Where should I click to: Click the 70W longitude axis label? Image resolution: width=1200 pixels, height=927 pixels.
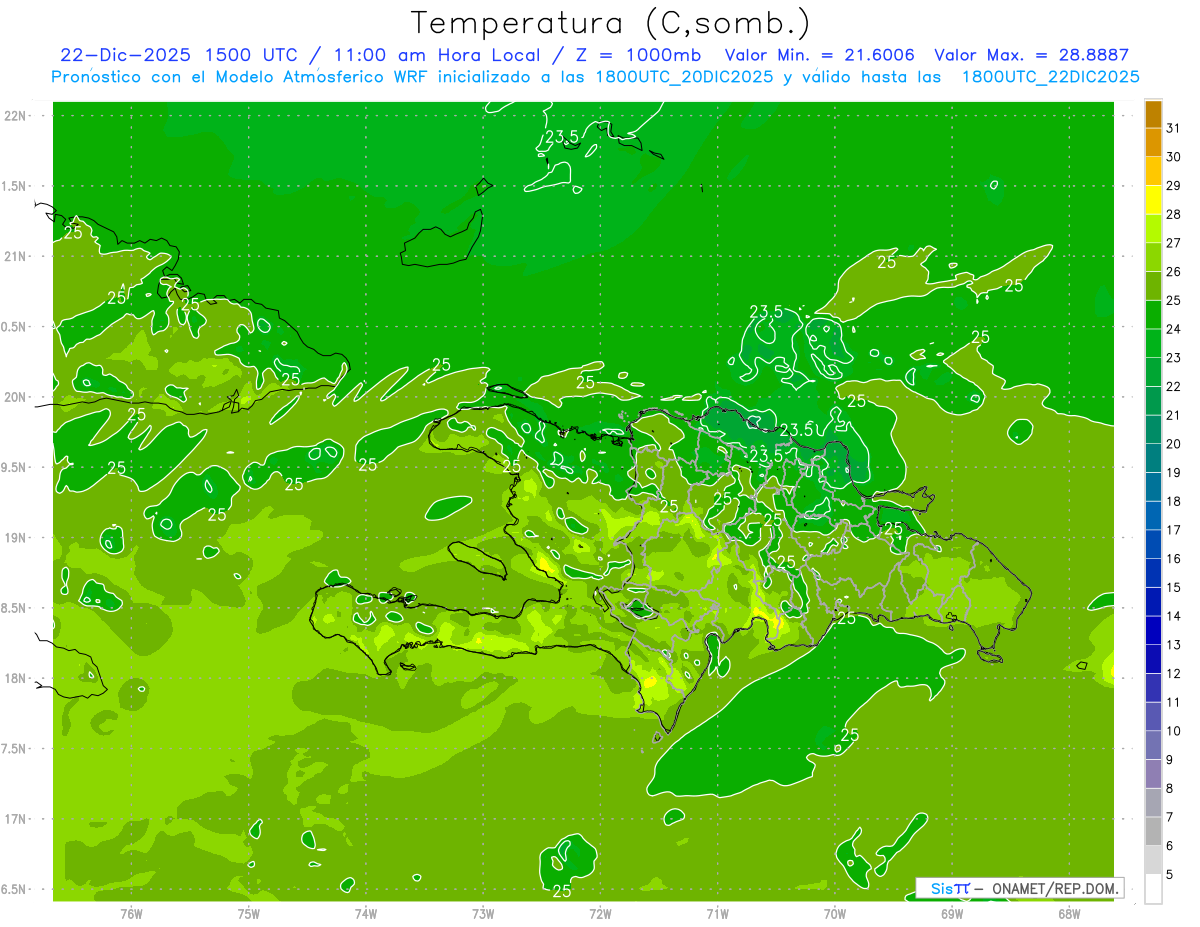point(835,913)
